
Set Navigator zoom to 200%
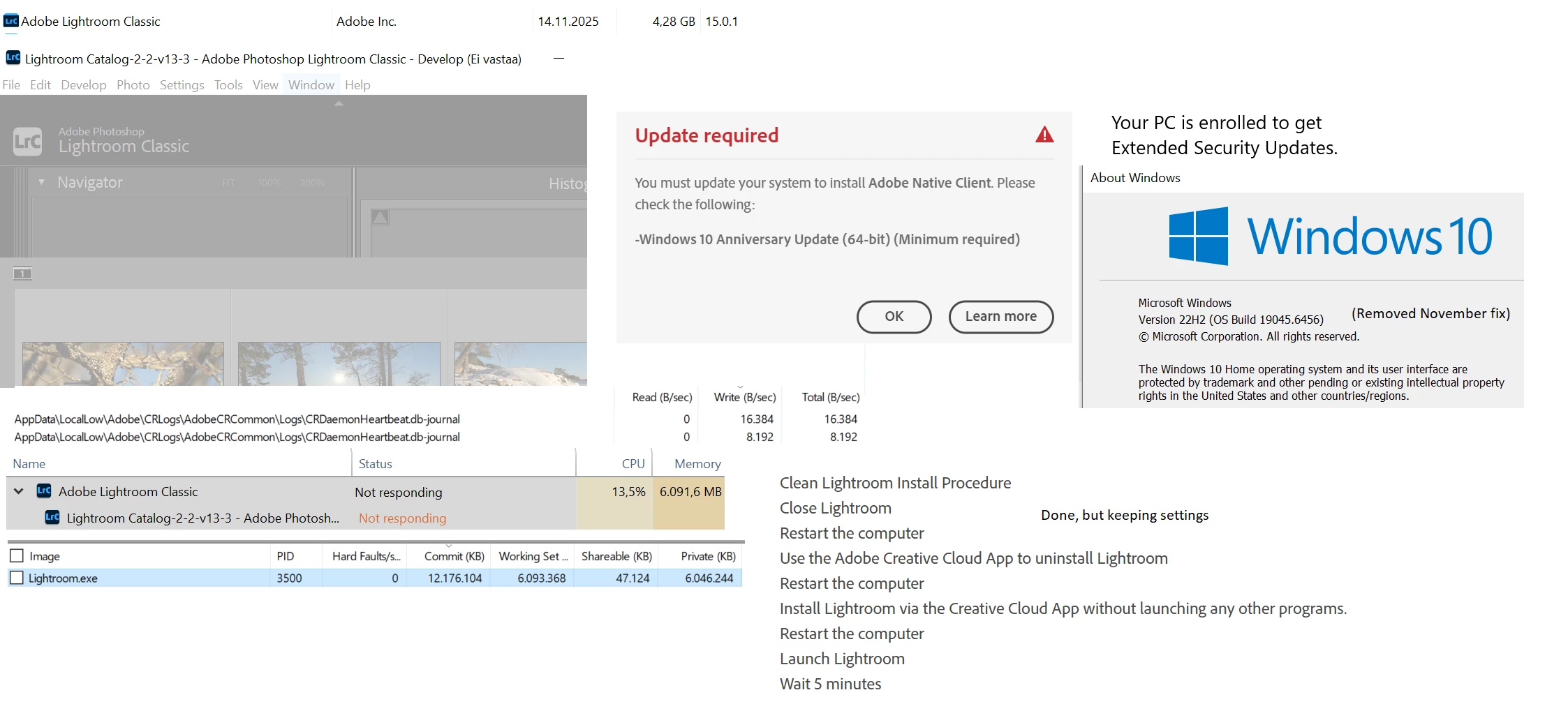point(312,183)
